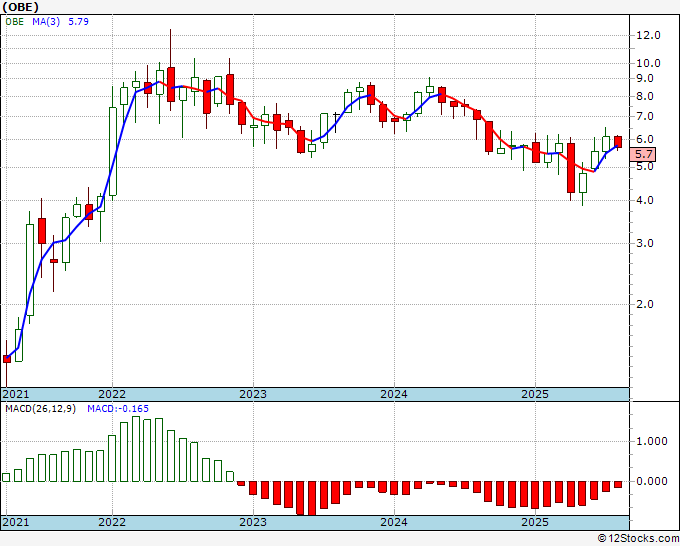Viewport: 680px width, 546px height.
Task: Click the 2.0 price axis label
Action: (645, 304)
